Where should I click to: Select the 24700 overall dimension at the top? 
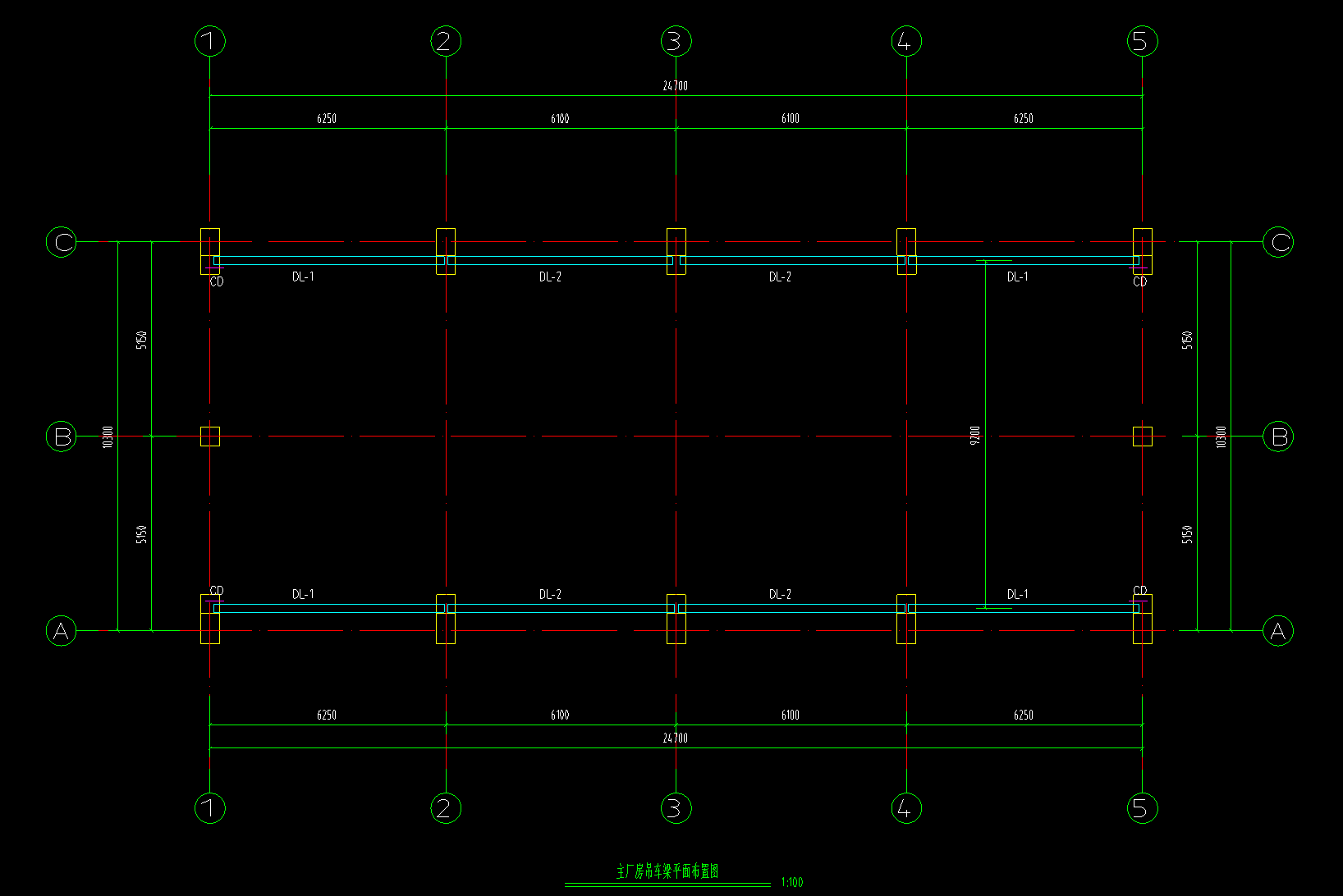676,86
